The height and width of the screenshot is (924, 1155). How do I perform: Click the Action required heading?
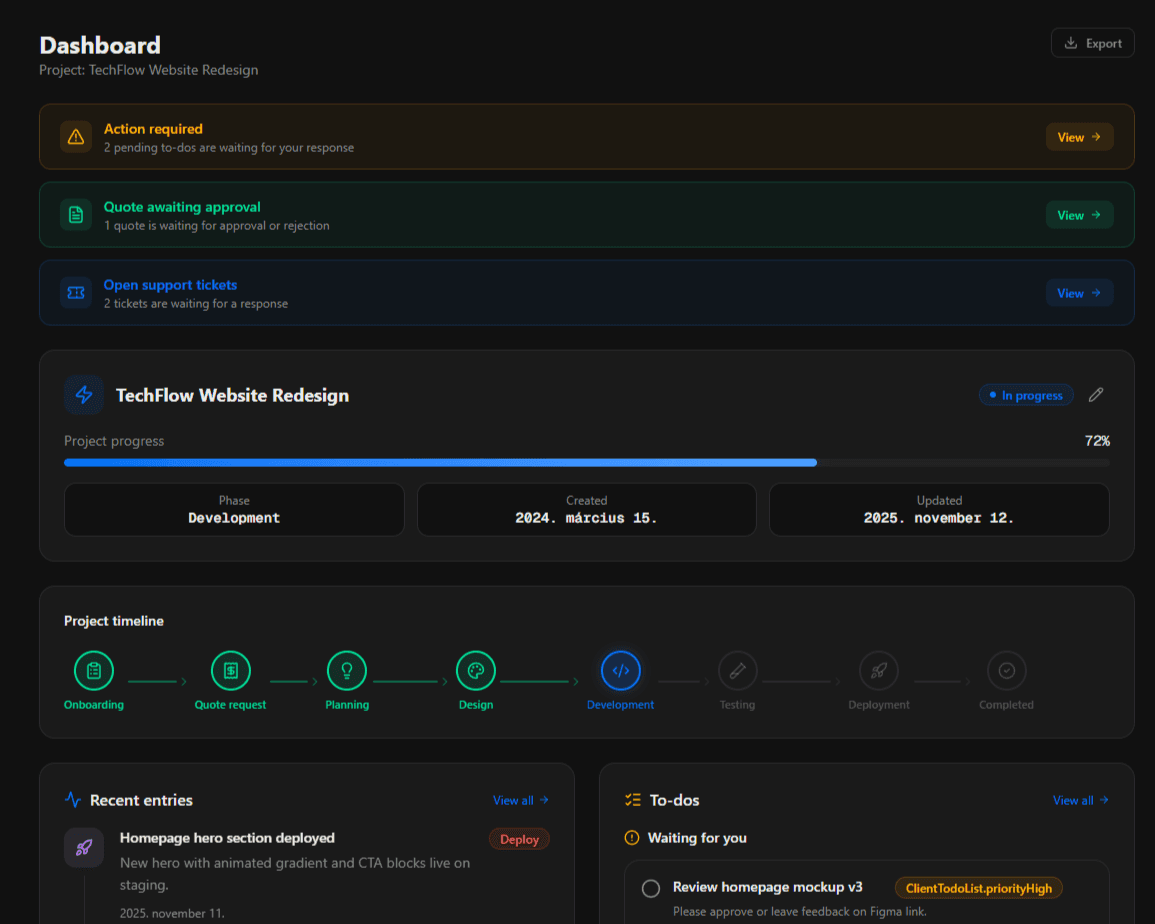[153, 129]
